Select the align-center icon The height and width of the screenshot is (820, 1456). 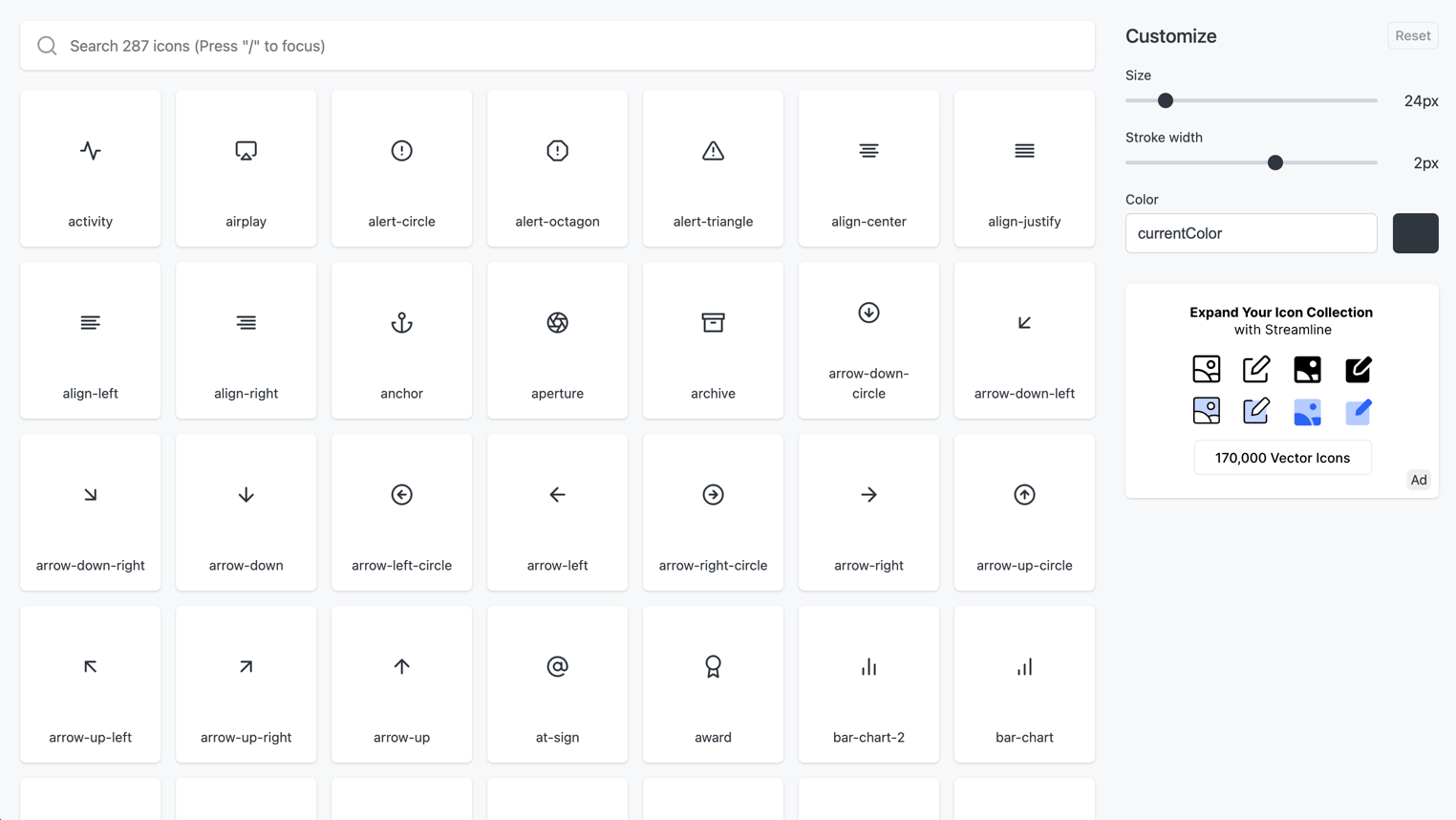[868, 168]
